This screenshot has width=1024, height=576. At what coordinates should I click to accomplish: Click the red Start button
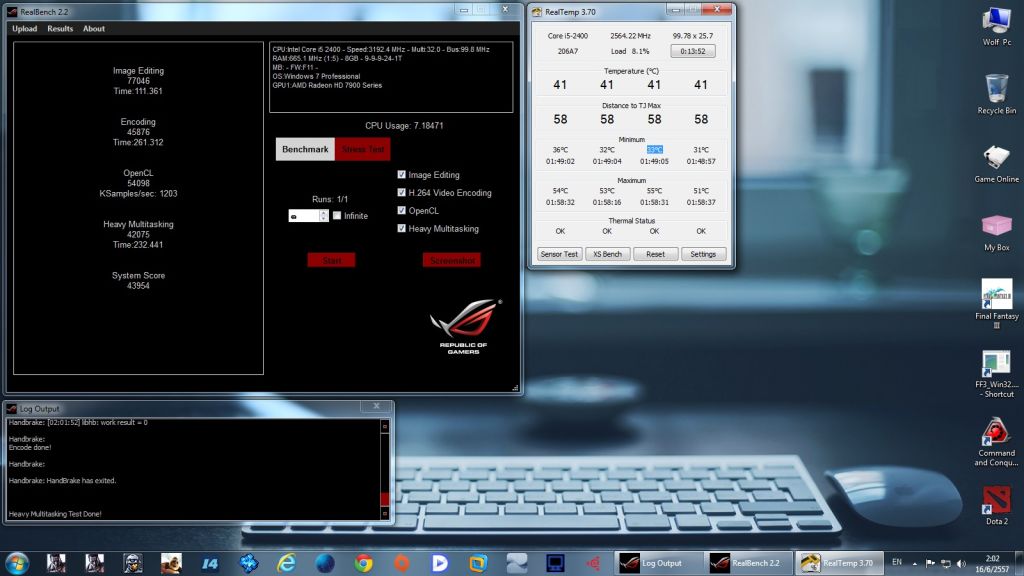[x=331, y=260]
